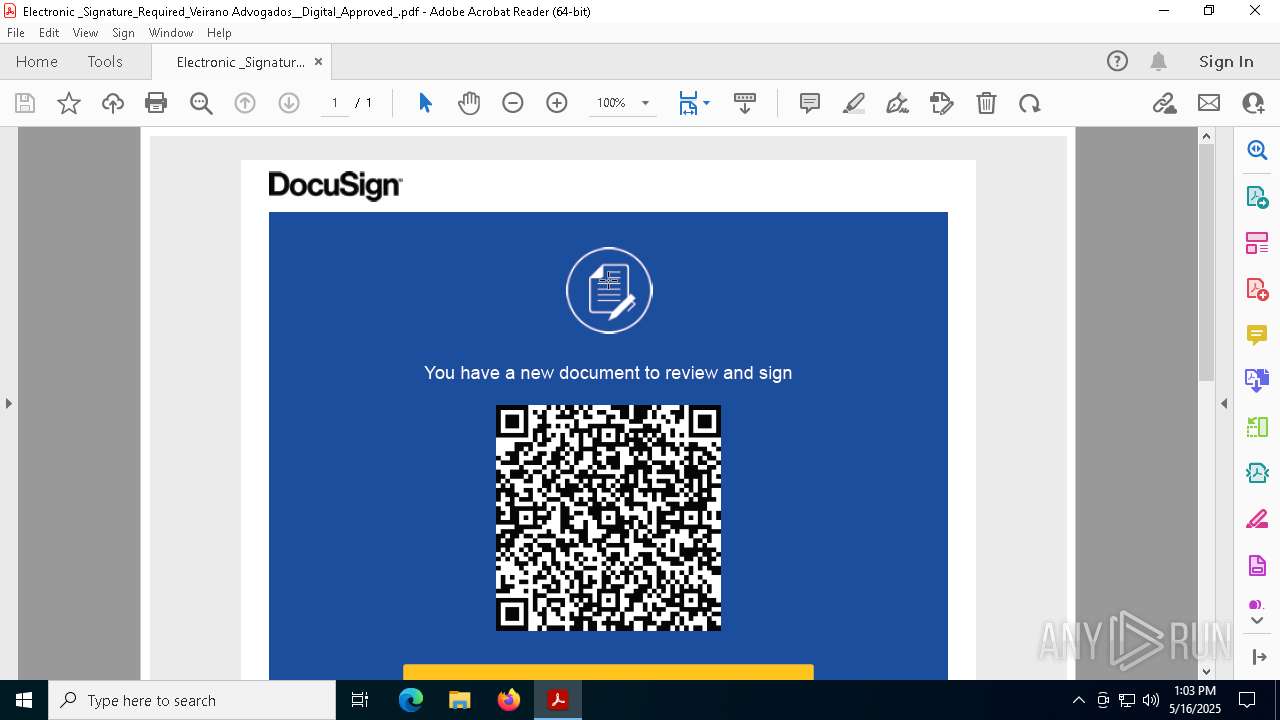Select the Highlight text tool
Image resolution: width=1280 pixels, height=720 pixels.
pos(854,103)
